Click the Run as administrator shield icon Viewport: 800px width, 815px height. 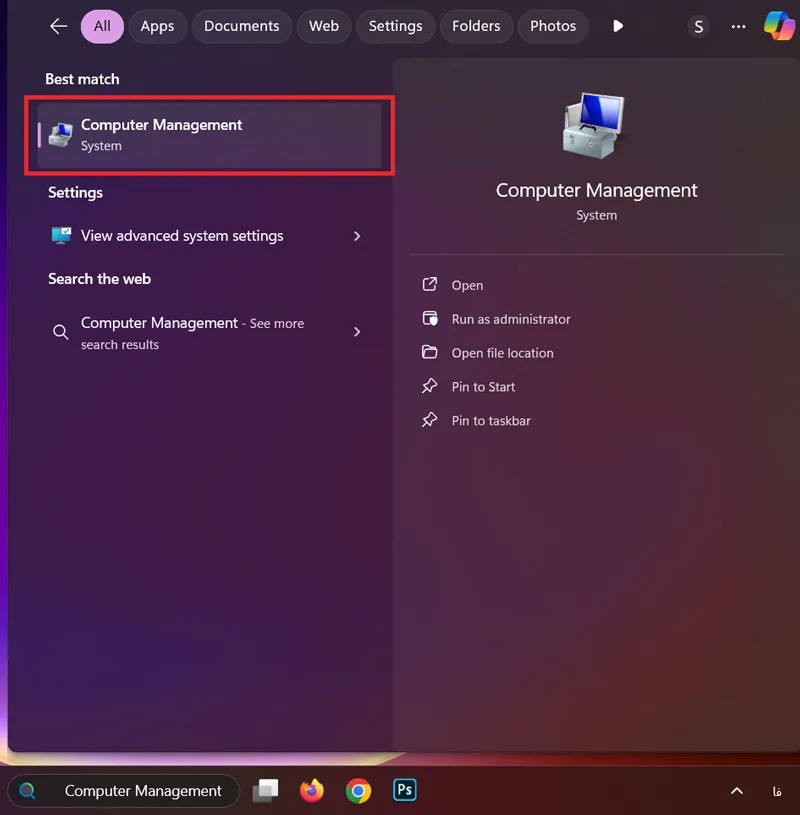[430, 318]
